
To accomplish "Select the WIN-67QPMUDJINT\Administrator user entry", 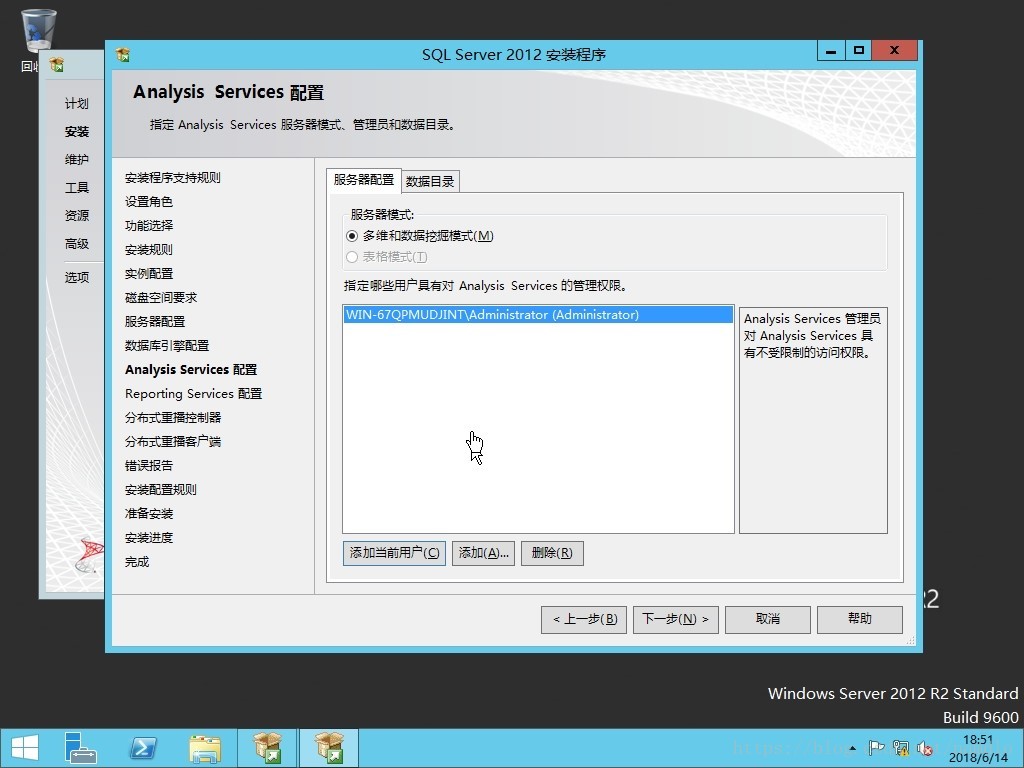I will coord(538,315).
